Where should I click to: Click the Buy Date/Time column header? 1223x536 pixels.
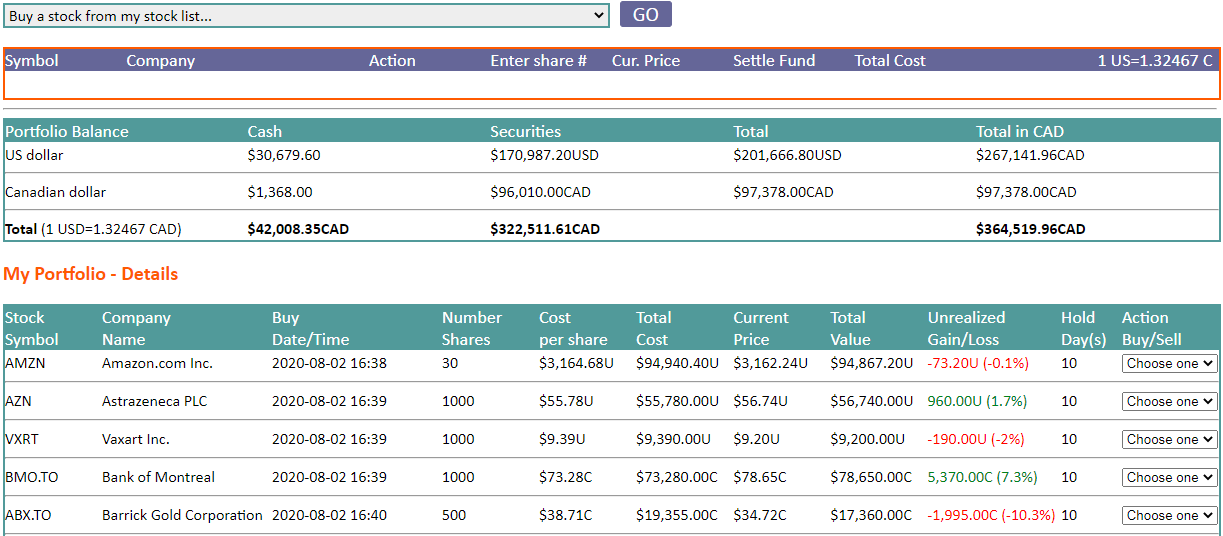(x=309, y=328)
